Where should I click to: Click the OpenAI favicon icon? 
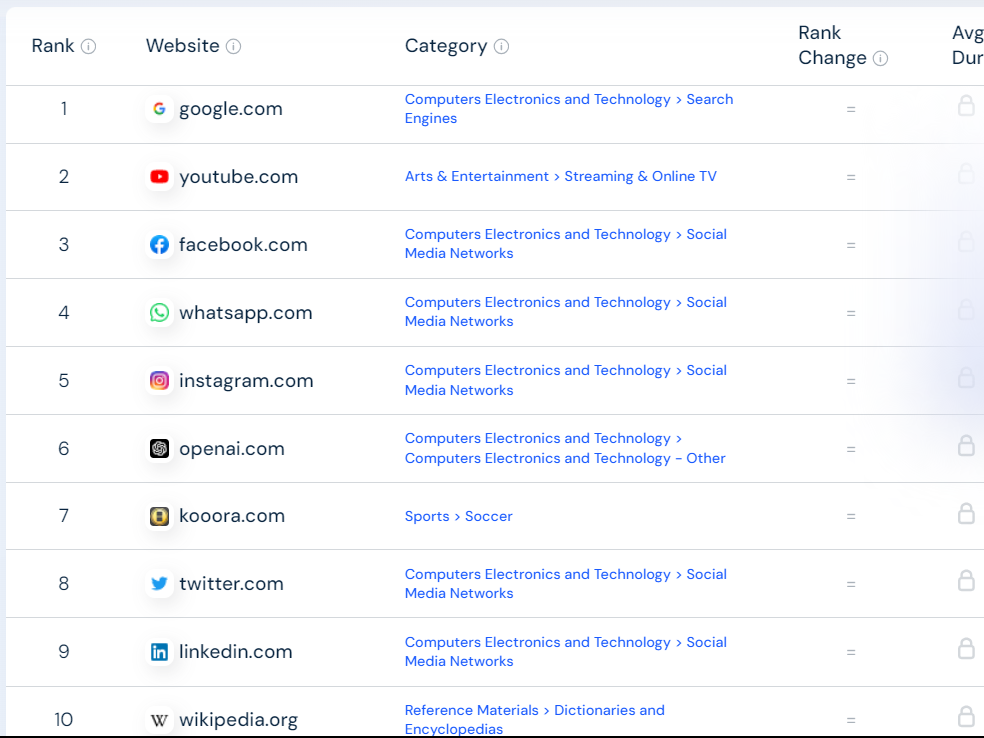(x=159, y=449)
